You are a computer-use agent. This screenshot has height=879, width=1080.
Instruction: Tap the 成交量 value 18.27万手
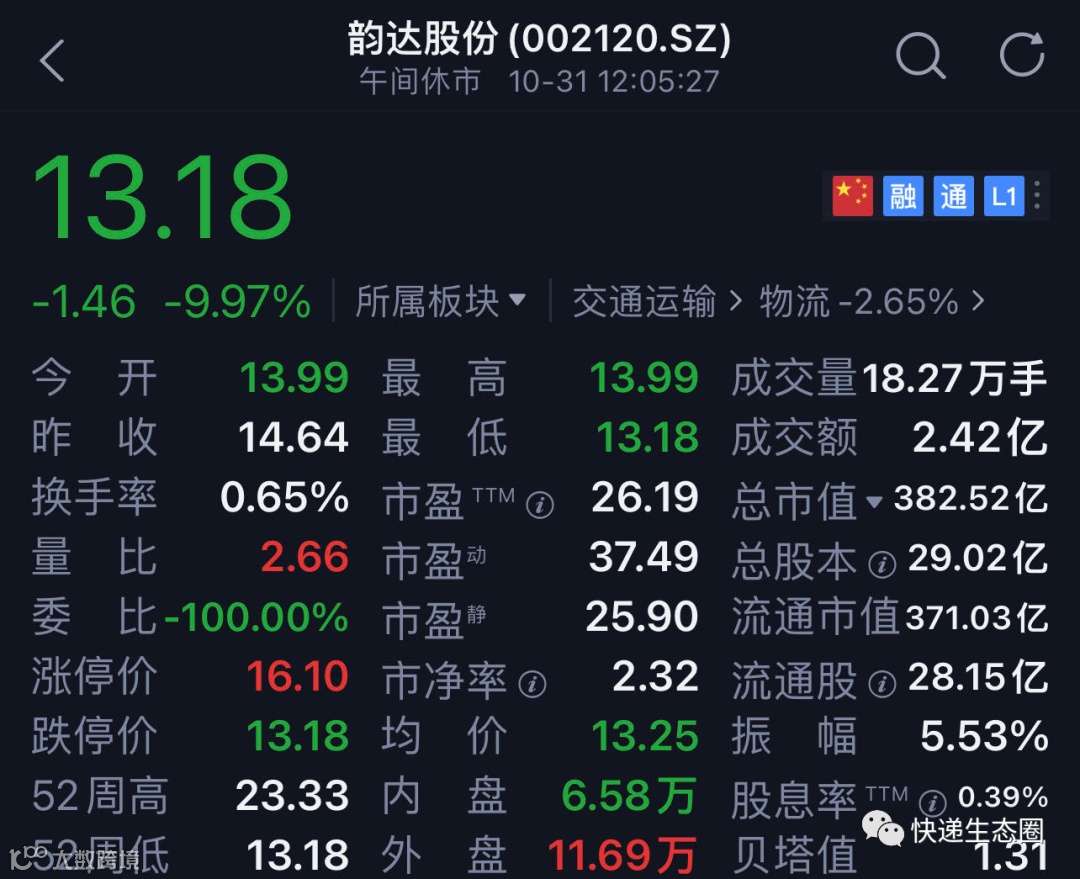click(x=955, y=378)
